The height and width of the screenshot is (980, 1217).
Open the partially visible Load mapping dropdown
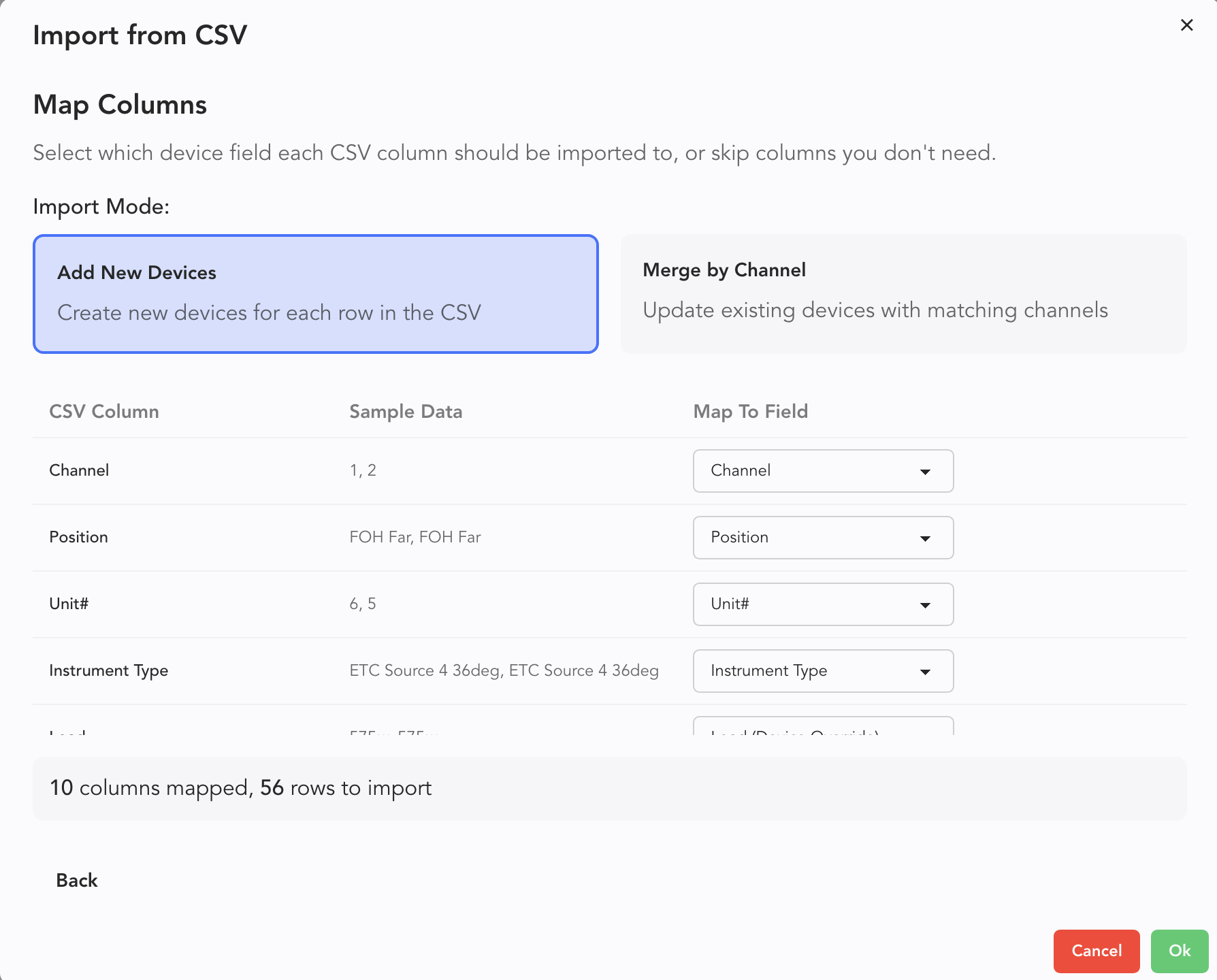[x=822, y=728]
